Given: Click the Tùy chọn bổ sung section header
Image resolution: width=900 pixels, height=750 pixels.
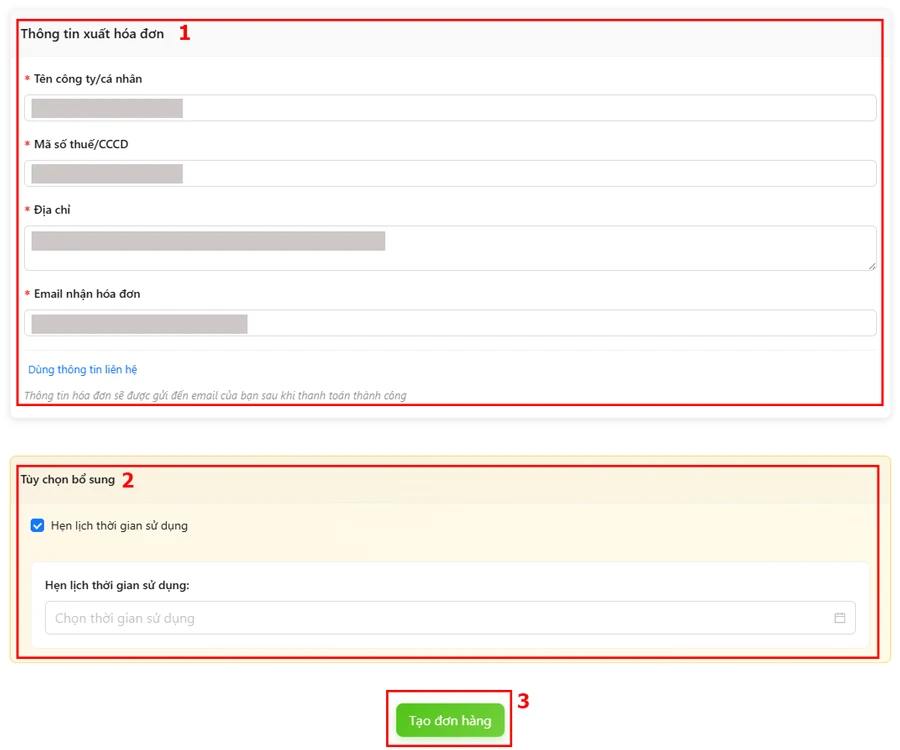Looking at the screenshot, I should (x=67, y=480).
